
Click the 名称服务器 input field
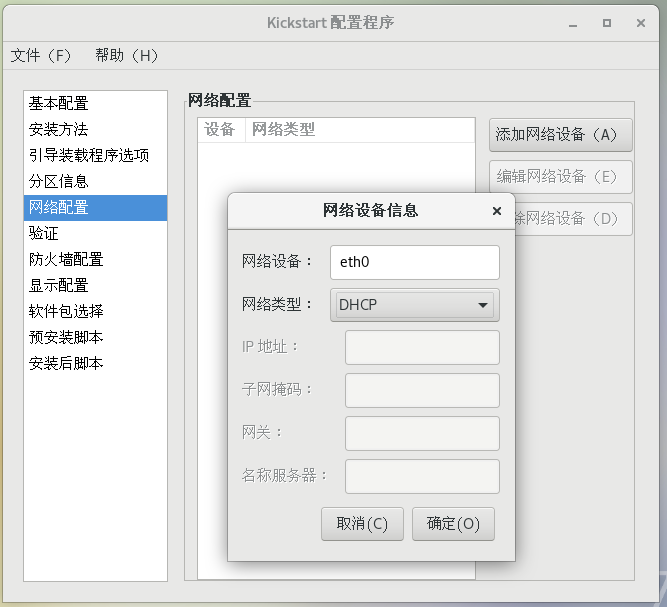(x=422, y=476)
